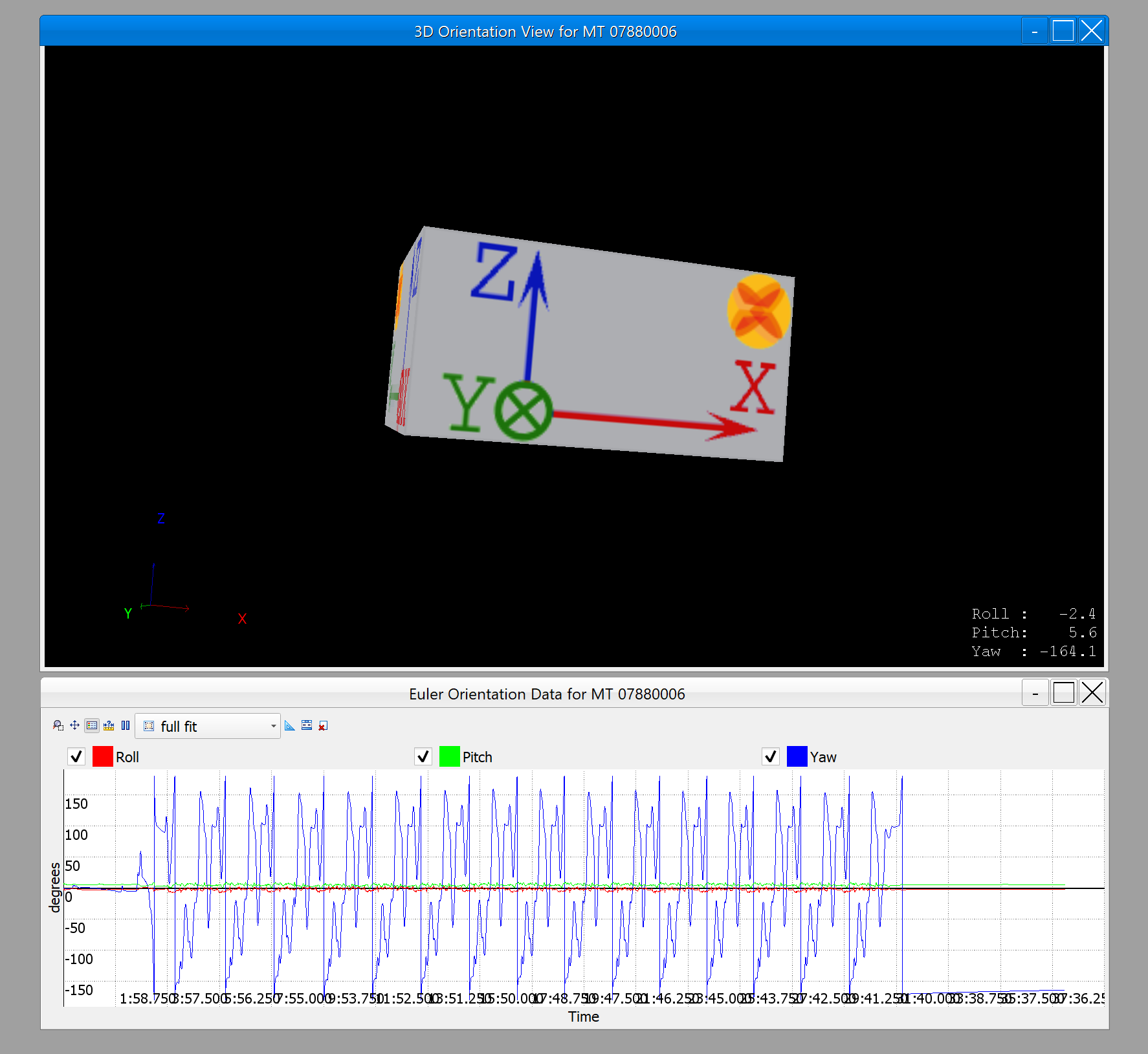
Task: Toggle the legend display icon
Action: [x=92, y=726]
